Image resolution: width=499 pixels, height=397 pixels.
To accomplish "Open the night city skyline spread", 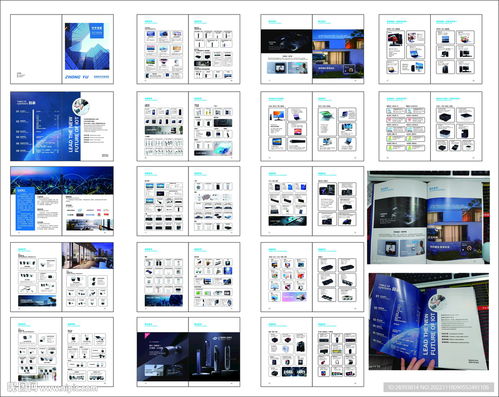I will point(62,201).
